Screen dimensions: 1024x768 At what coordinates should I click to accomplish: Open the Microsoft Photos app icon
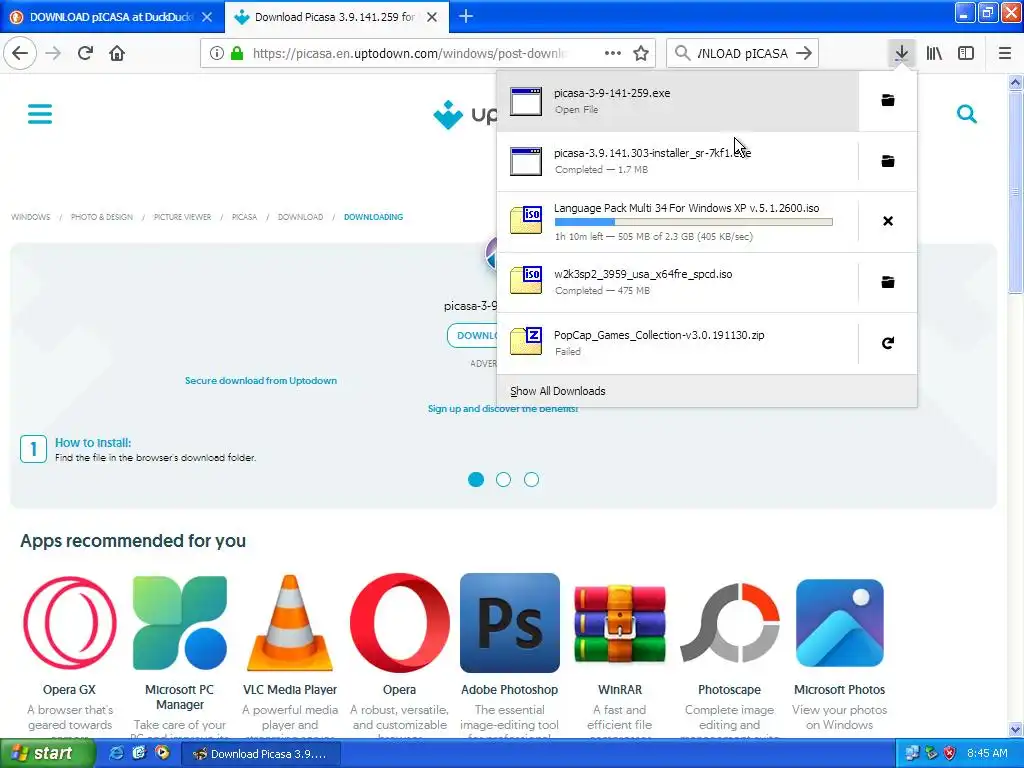click(840, 623)
